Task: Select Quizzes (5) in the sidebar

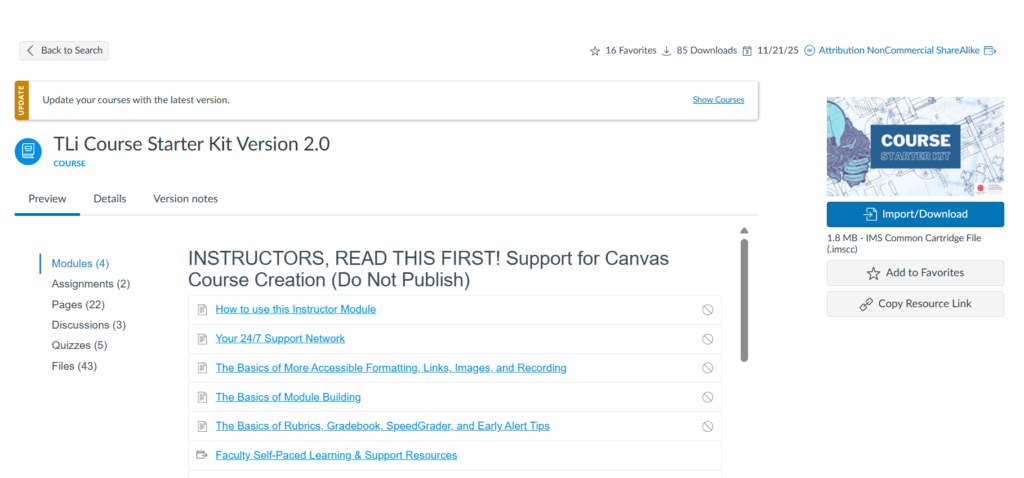Action: tap(79, 345)
